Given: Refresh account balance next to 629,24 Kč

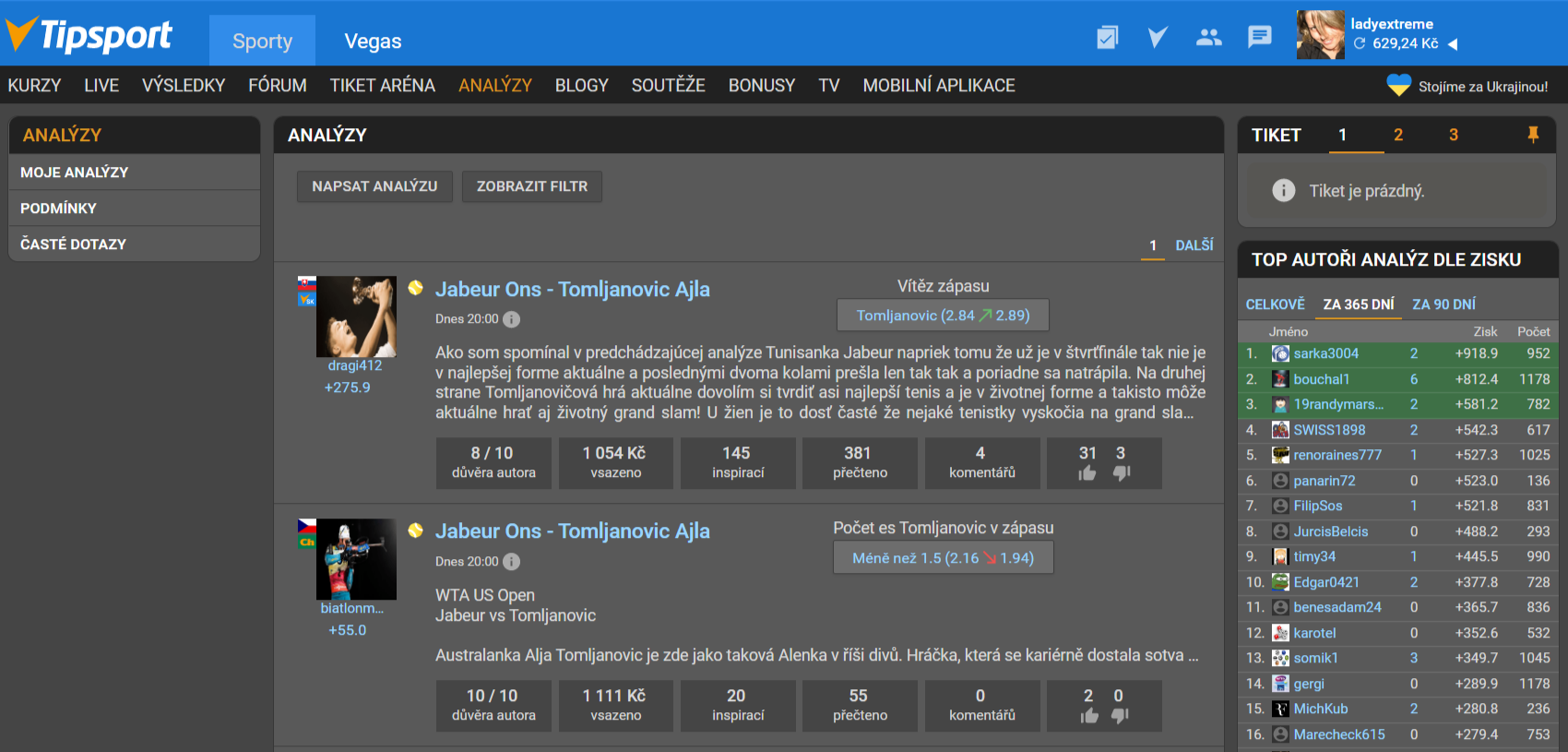Looking at the screenshot, I should 1360,43.
